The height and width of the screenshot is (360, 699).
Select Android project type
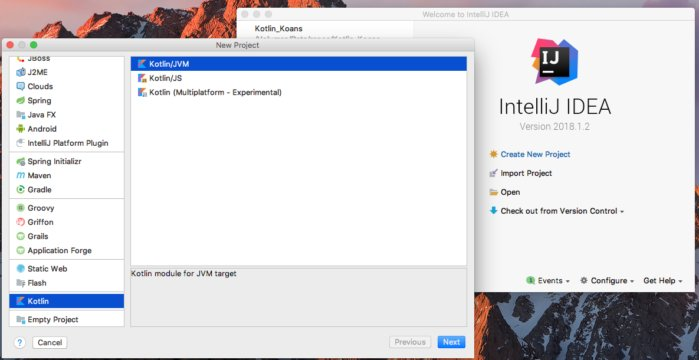(x=66, y=129)
